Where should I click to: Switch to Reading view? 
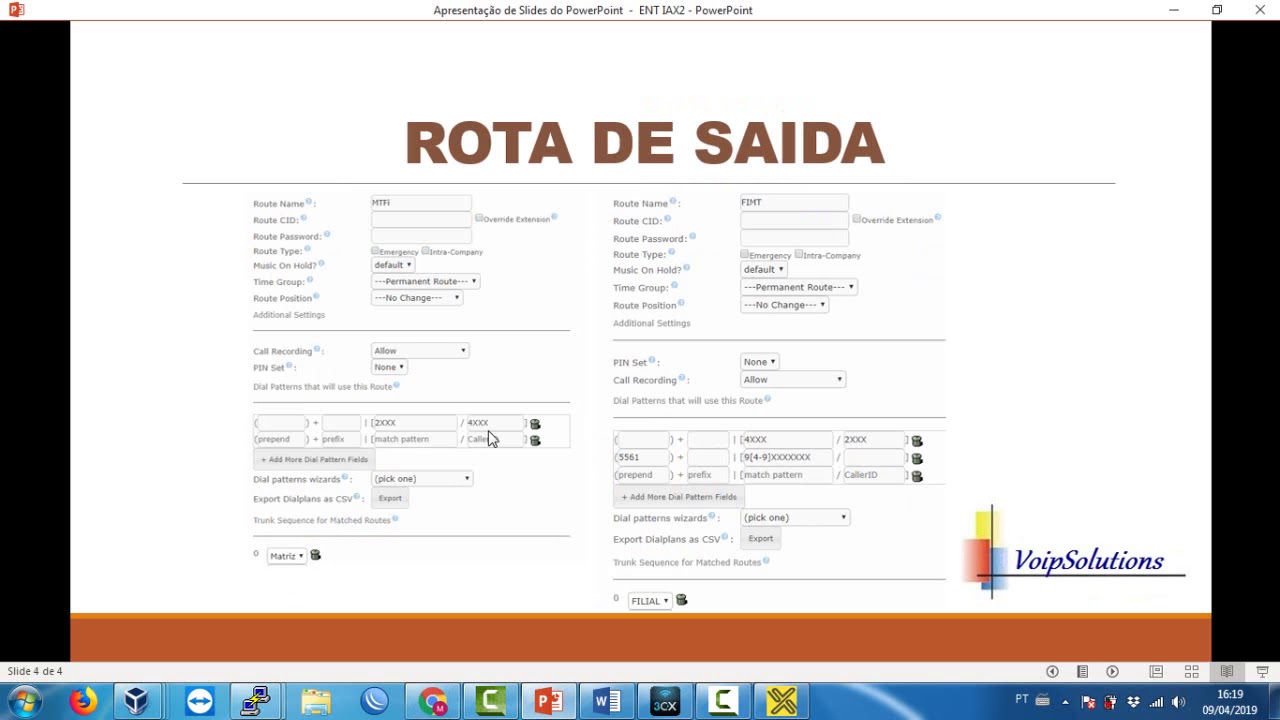point(1227,671)
